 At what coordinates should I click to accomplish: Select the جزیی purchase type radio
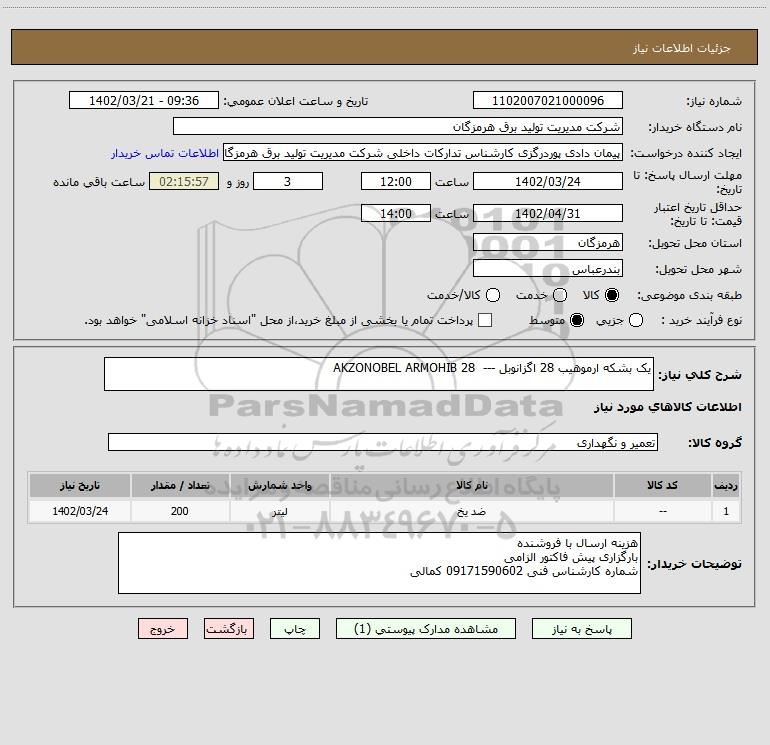coord(636,320)
